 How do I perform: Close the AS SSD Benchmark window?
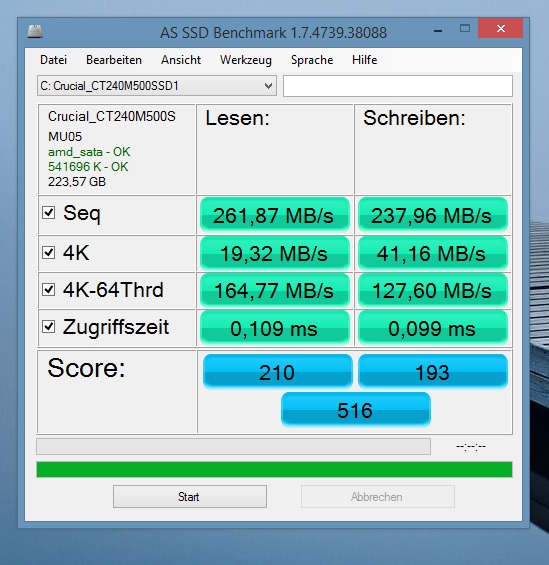(x=500, y=28)
